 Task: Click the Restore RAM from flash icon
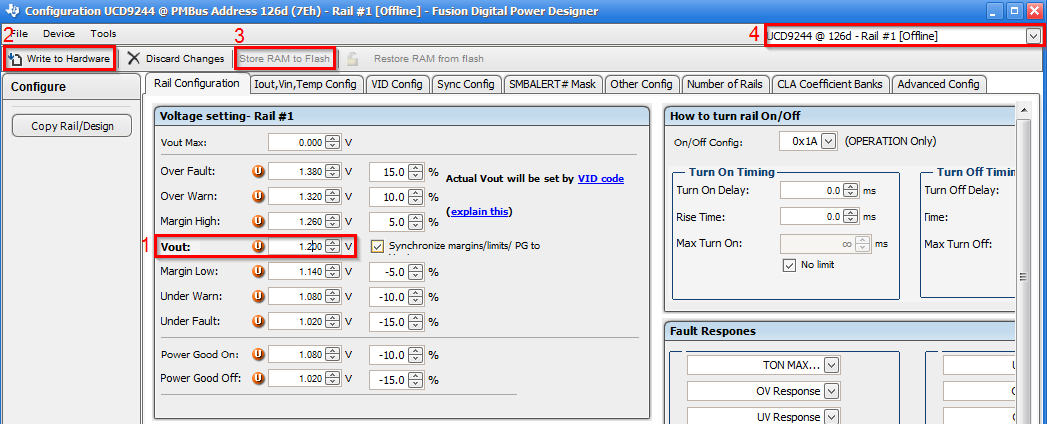pos(352,59)
